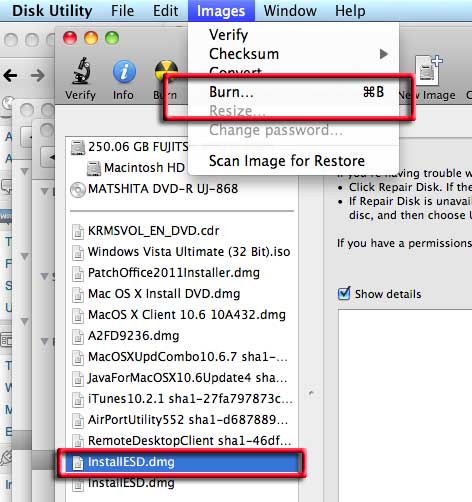The image size is (472, 502).
Task: Open the Window menu in menu bar
Action: 290,11
